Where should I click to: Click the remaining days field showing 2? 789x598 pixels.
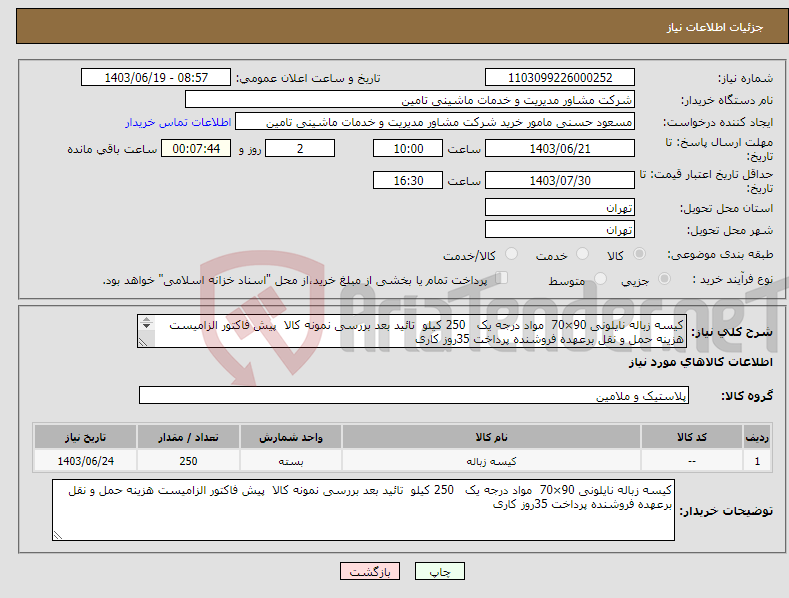[x=300, y=148]
